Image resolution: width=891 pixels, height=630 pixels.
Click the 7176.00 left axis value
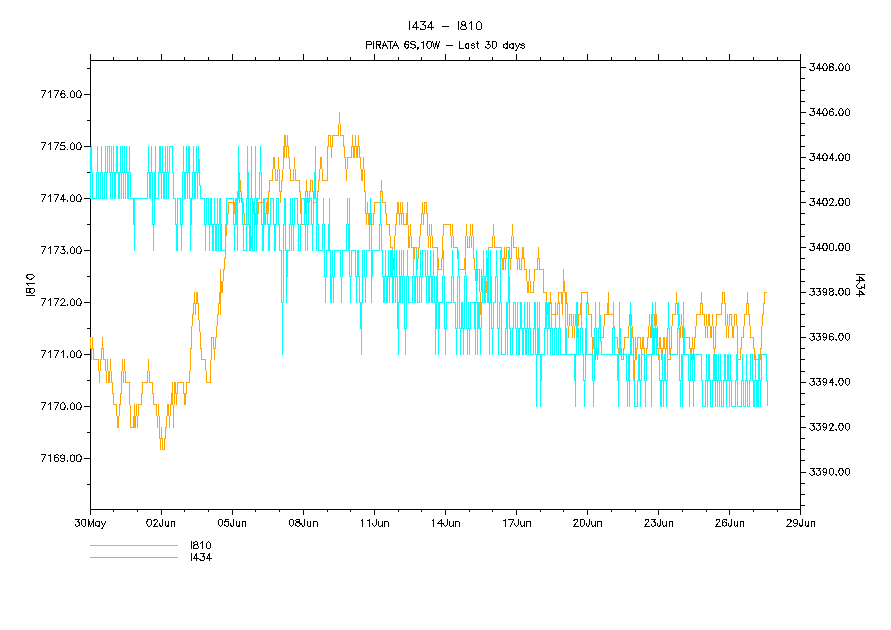point(60,94)
